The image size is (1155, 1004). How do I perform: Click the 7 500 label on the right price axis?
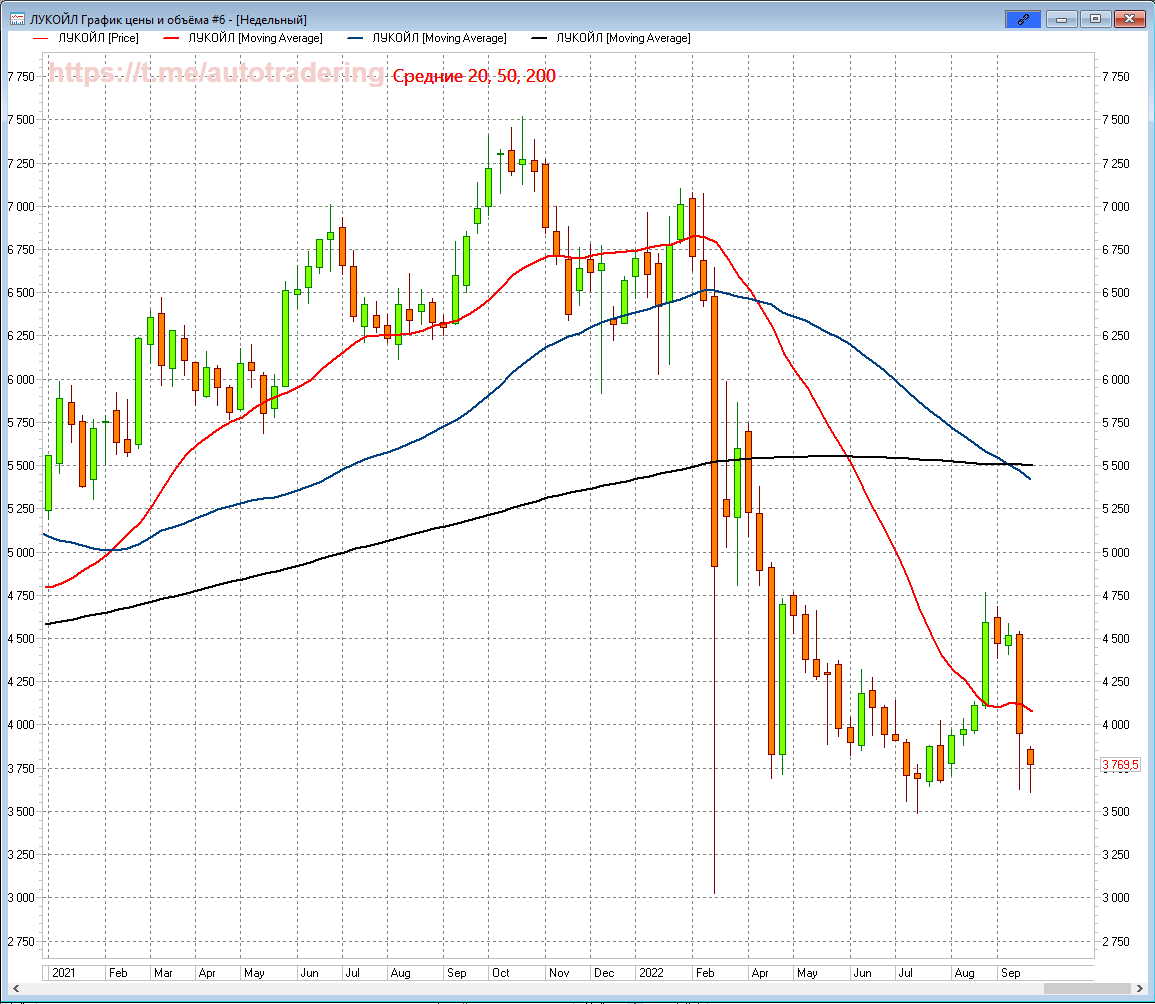[1114, 120]
